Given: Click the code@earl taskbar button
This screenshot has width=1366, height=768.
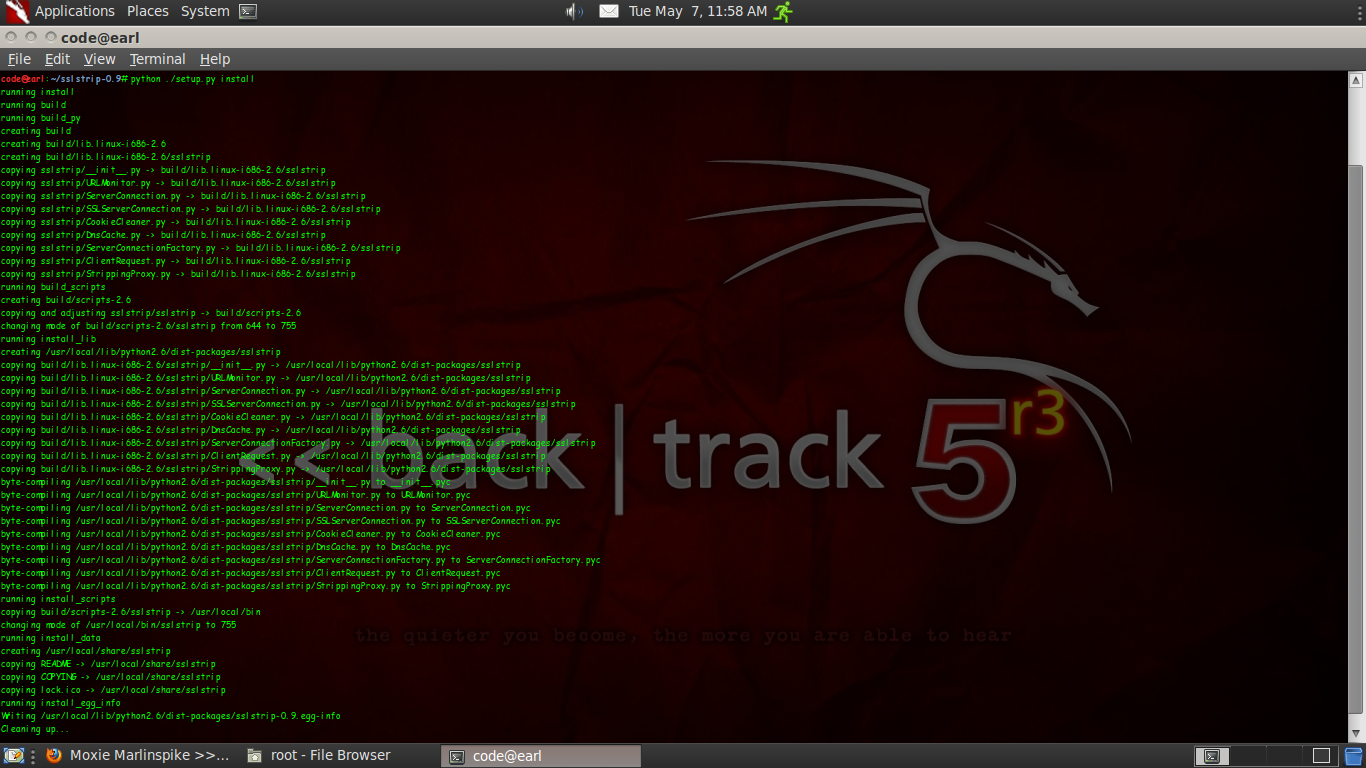Looking at the screenshot, I should 540,756.
